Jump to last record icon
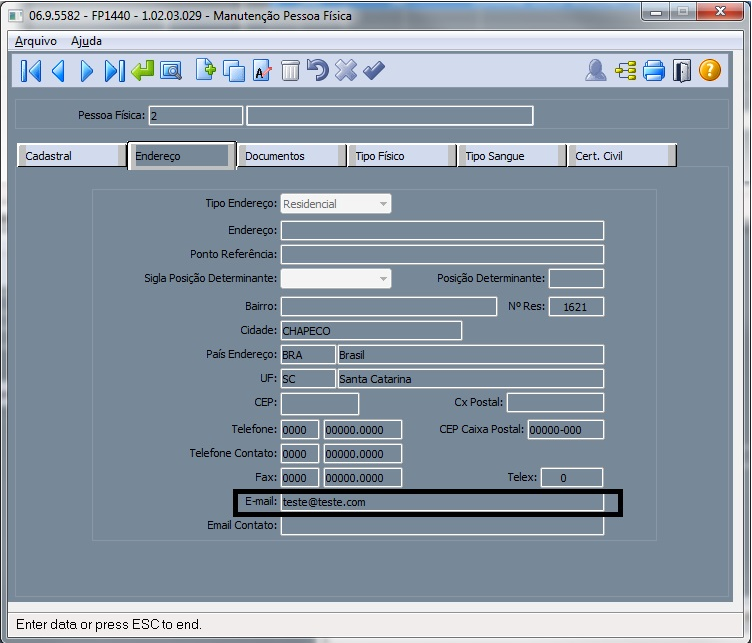 (115, 71)
